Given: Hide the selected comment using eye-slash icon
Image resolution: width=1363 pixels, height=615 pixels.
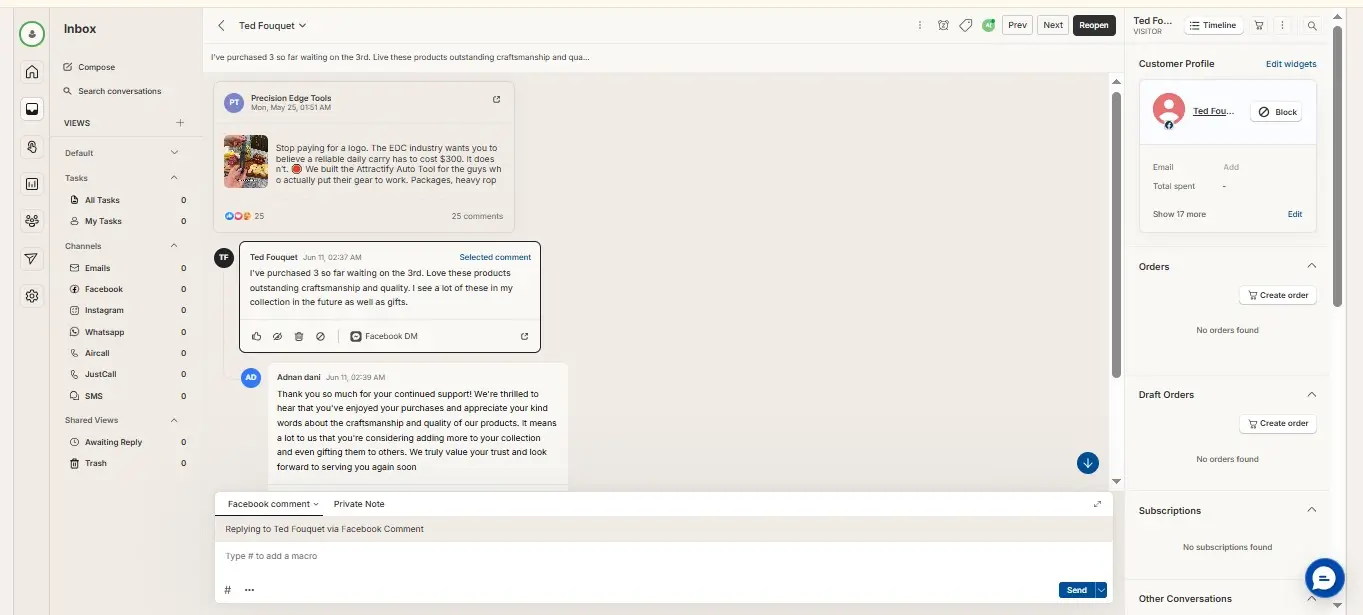Looking at the screenshot, I should pos(278,336).
